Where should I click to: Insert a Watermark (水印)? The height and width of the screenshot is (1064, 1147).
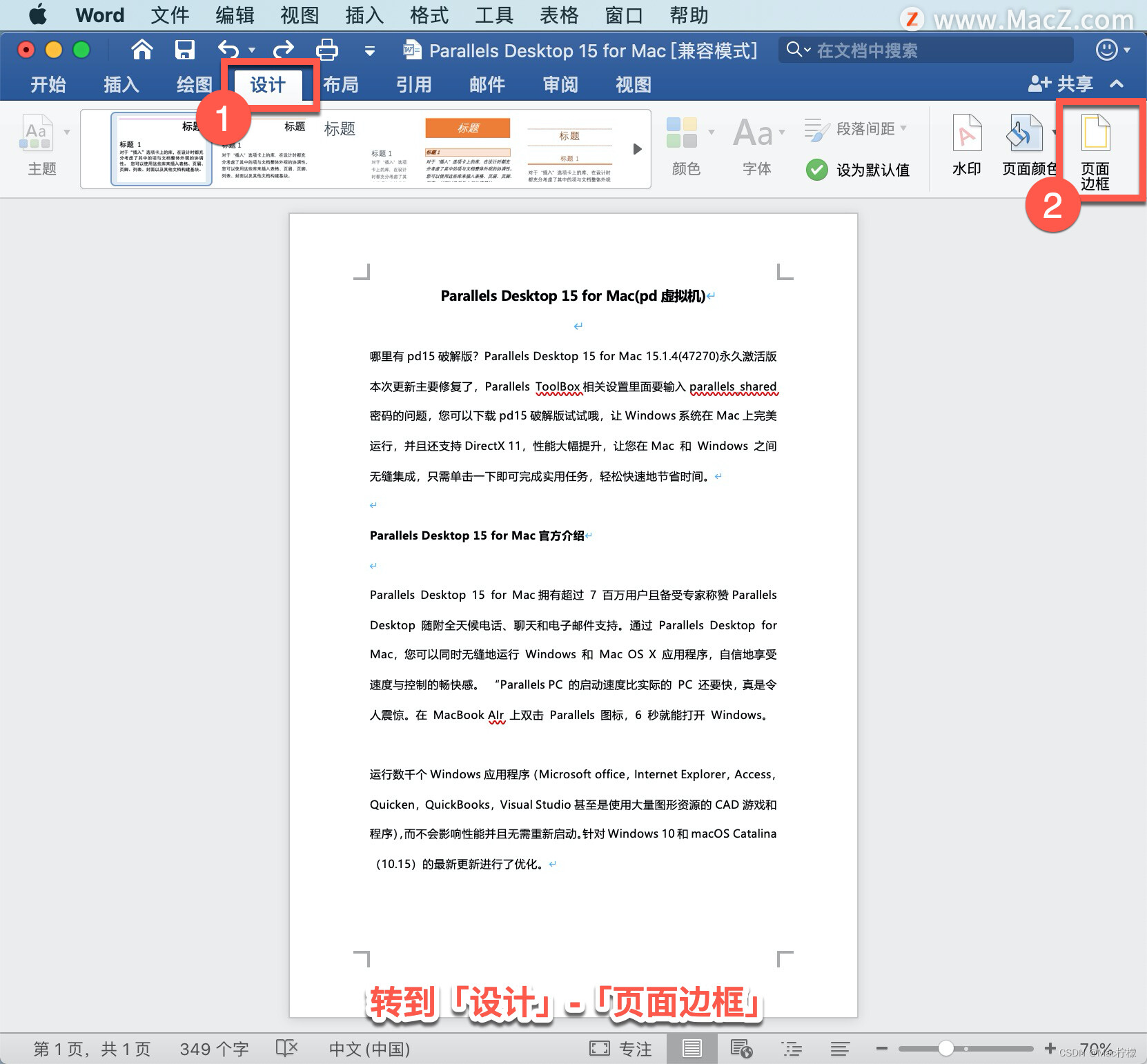(966, 146)
